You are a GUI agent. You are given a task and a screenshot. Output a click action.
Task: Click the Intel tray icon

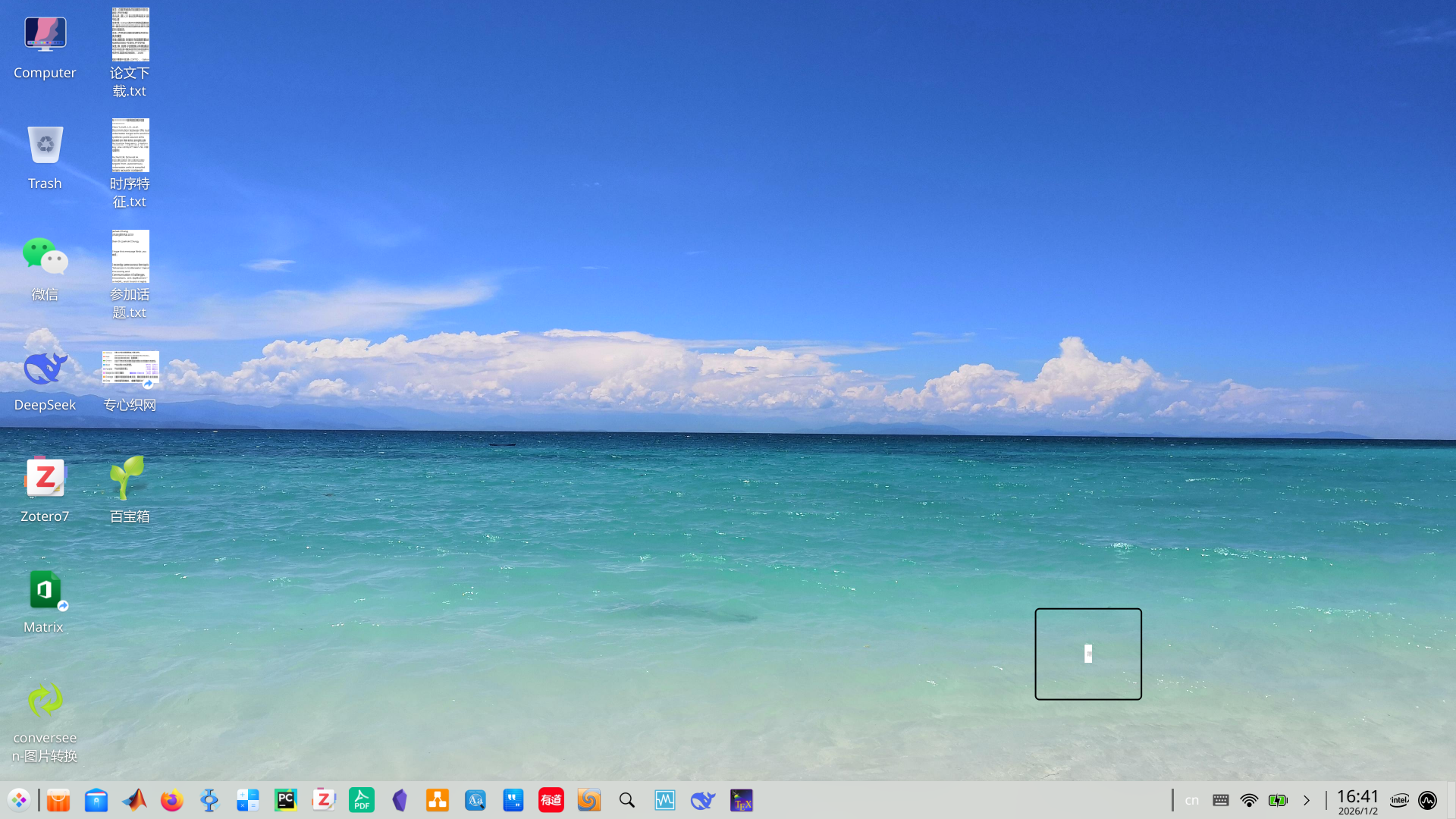pyautogui.click(x=1399, y=800)
